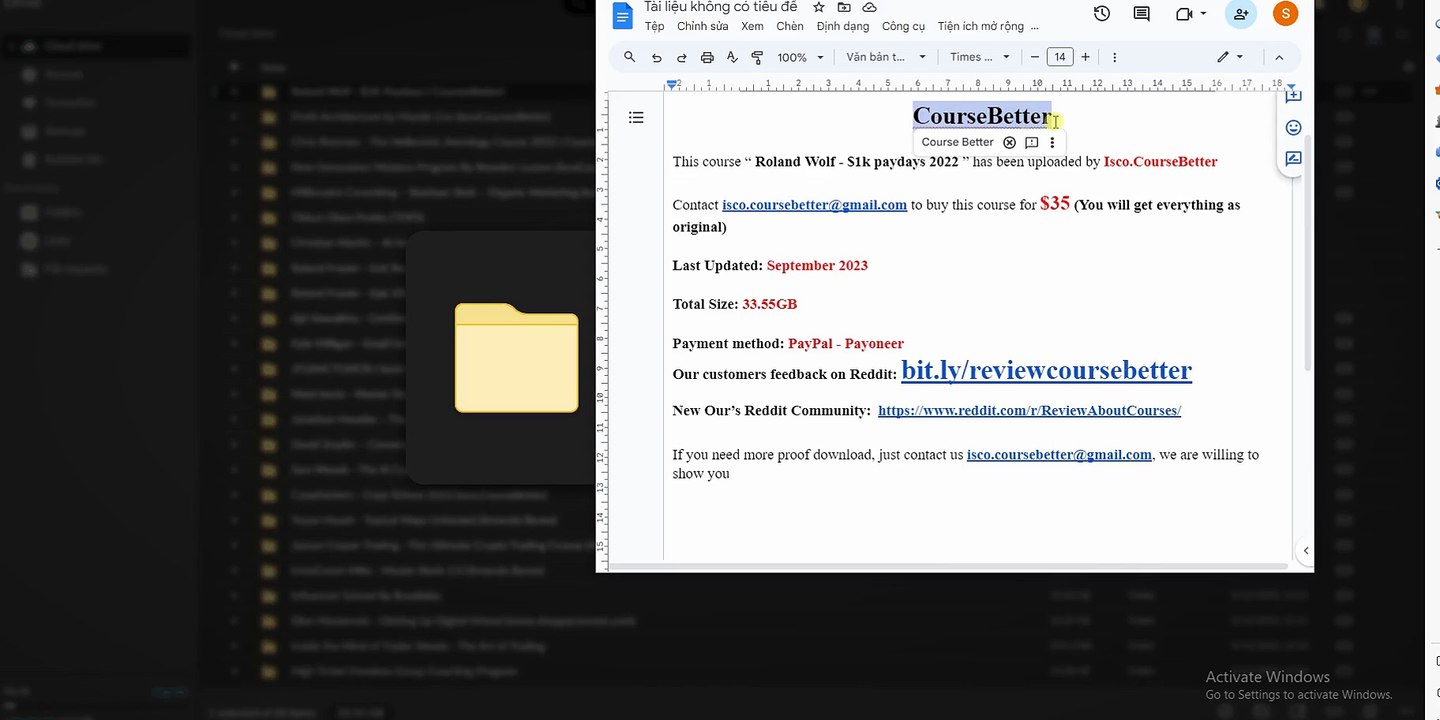Expand the side panel arrow at bottom right
The image size is (1440, 720).
pos(1305,550)
